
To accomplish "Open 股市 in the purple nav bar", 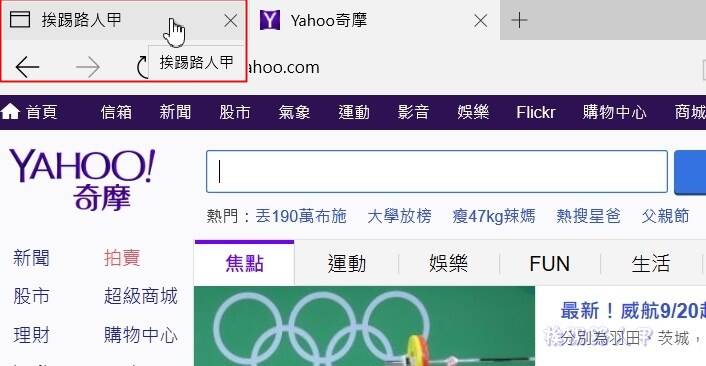I will click(235, 112).
